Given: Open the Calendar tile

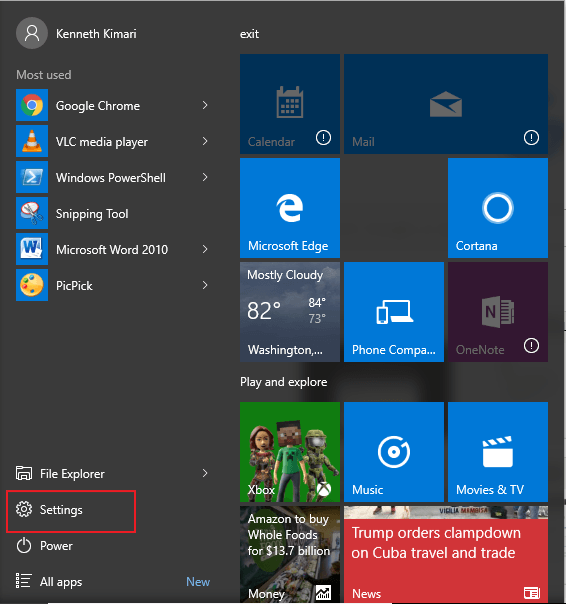Looking at the screenshot, I should pos(290,104).
